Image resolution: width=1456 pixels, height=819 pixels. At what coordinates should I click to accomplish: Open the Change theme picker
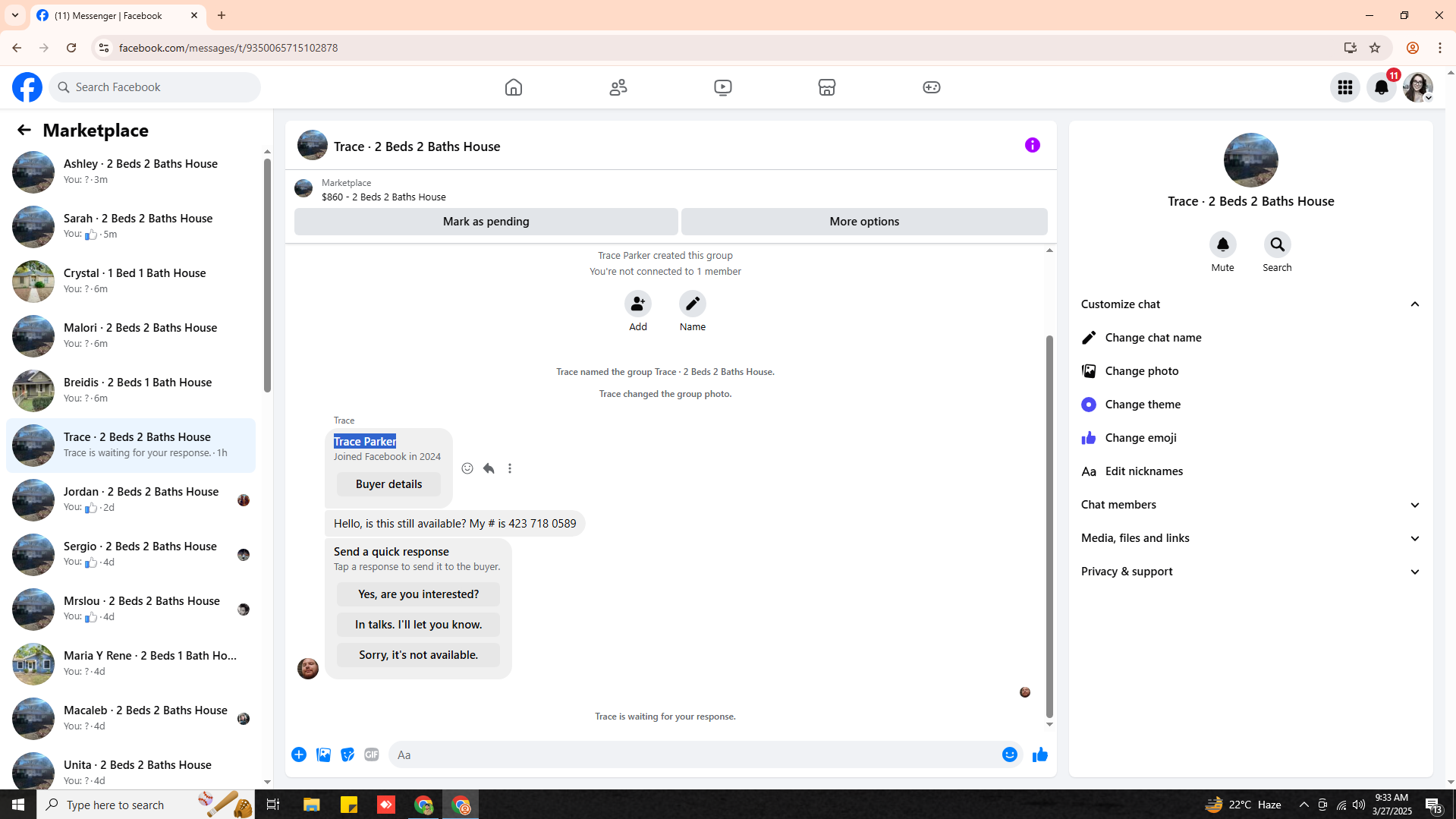pos(1251,405)
